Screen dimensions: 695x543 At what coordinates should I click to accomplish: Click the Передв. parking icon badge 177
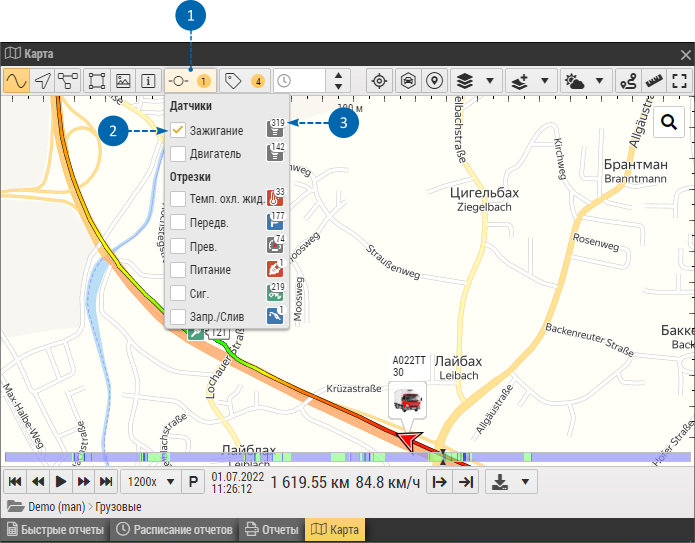tap(275, 221)
